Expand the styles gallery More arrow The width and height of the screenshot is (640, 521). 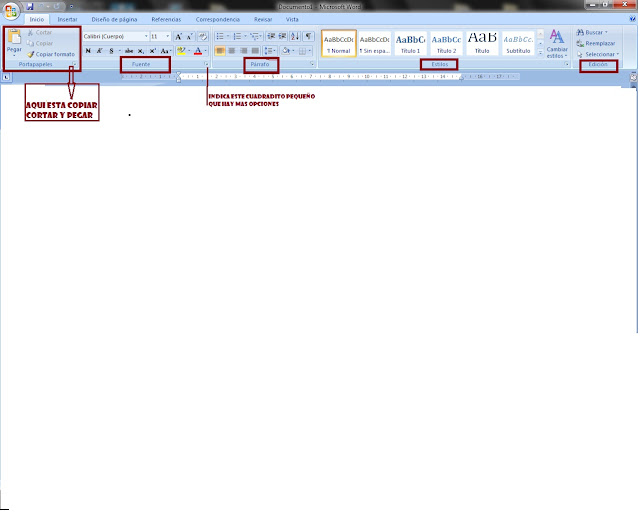click(x=540, y=52)
